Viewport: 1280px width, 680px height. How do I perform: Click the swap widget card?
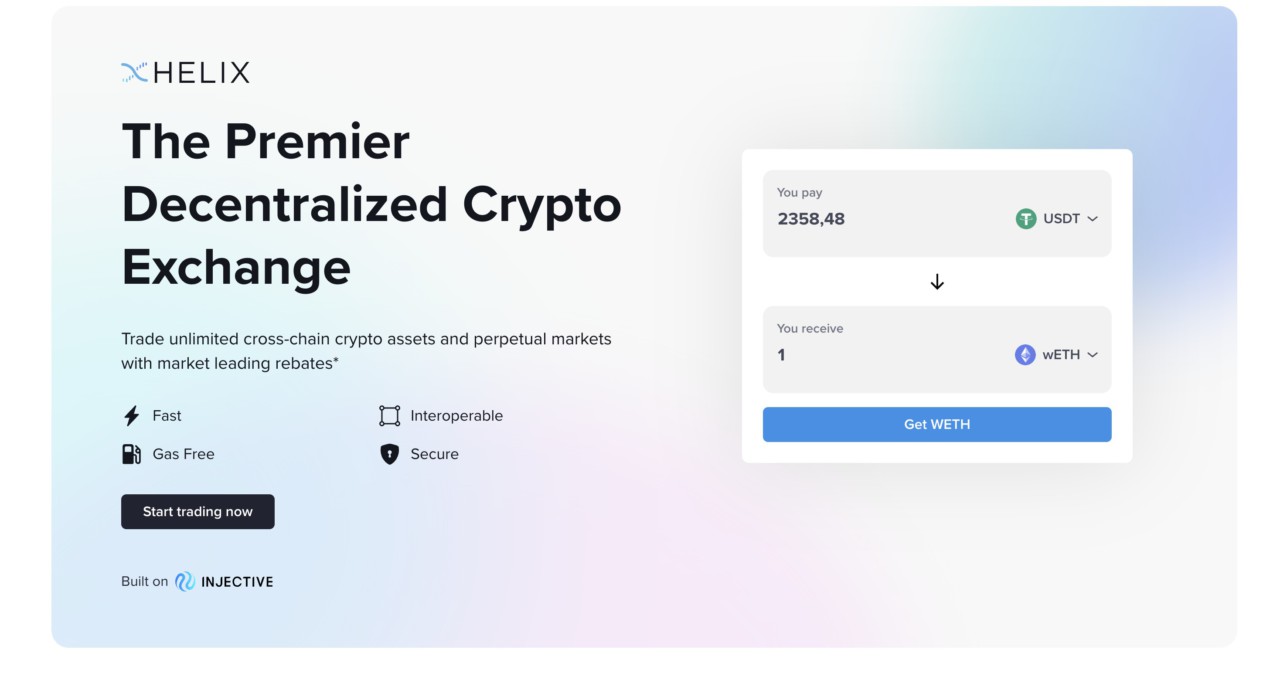(937, 305)
